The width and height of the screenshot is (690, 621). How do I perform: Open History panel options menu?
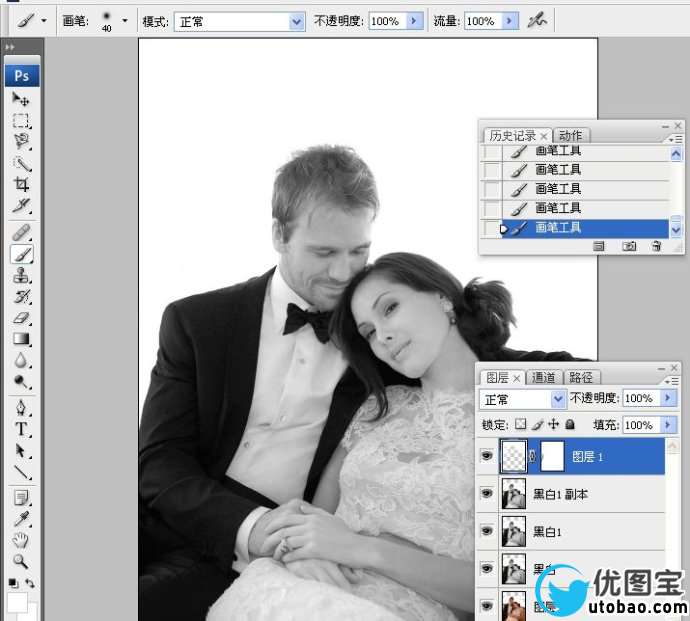(x=675, y=139)
